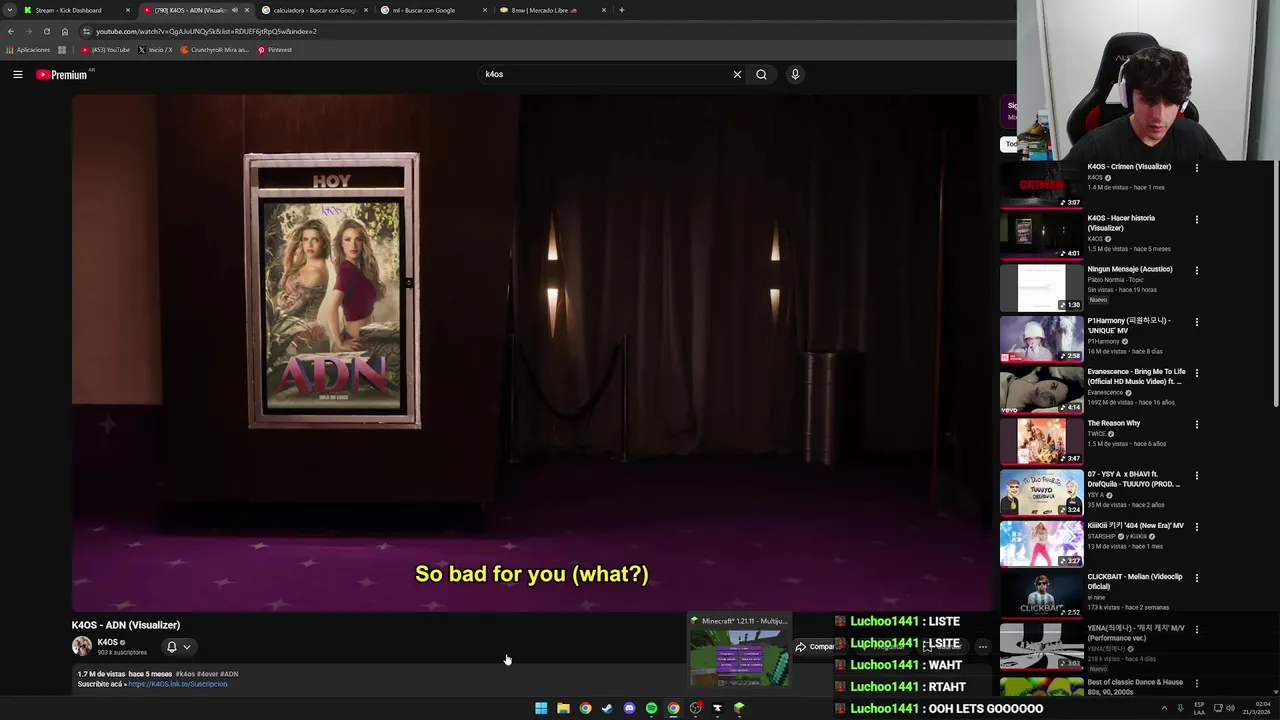Open volume control in system tray
1280x720 pixels.
tap(1230, 708)
